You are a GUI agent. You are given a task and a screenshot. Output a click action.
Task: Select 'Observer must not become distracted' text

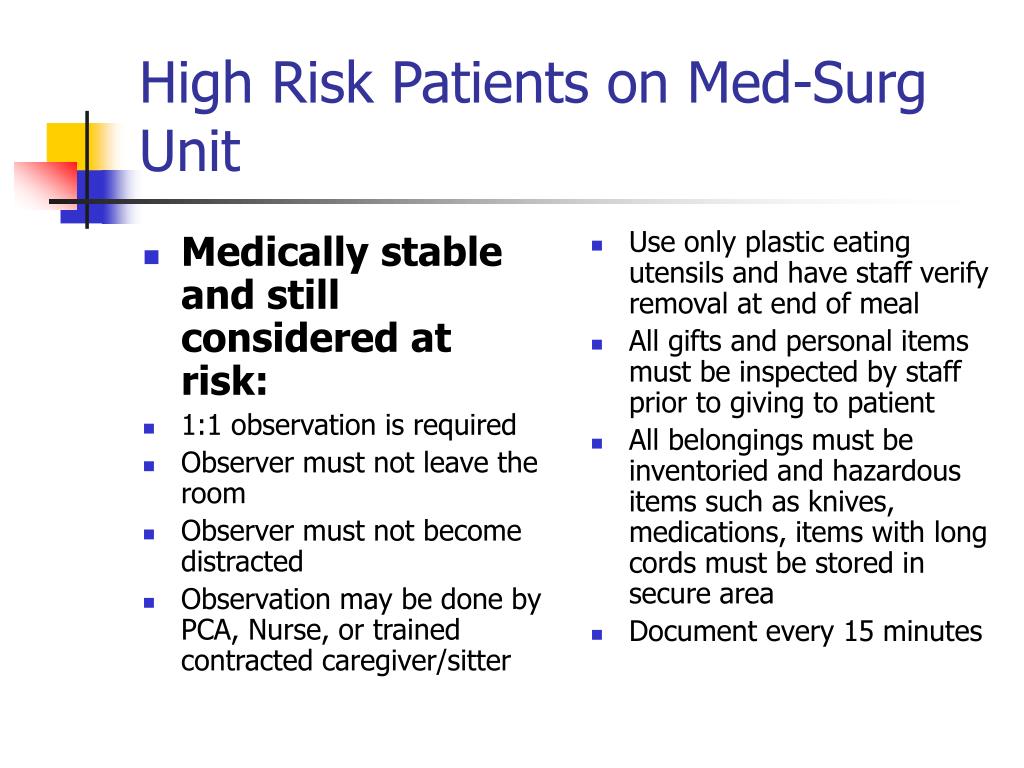[x=351, y=546]
